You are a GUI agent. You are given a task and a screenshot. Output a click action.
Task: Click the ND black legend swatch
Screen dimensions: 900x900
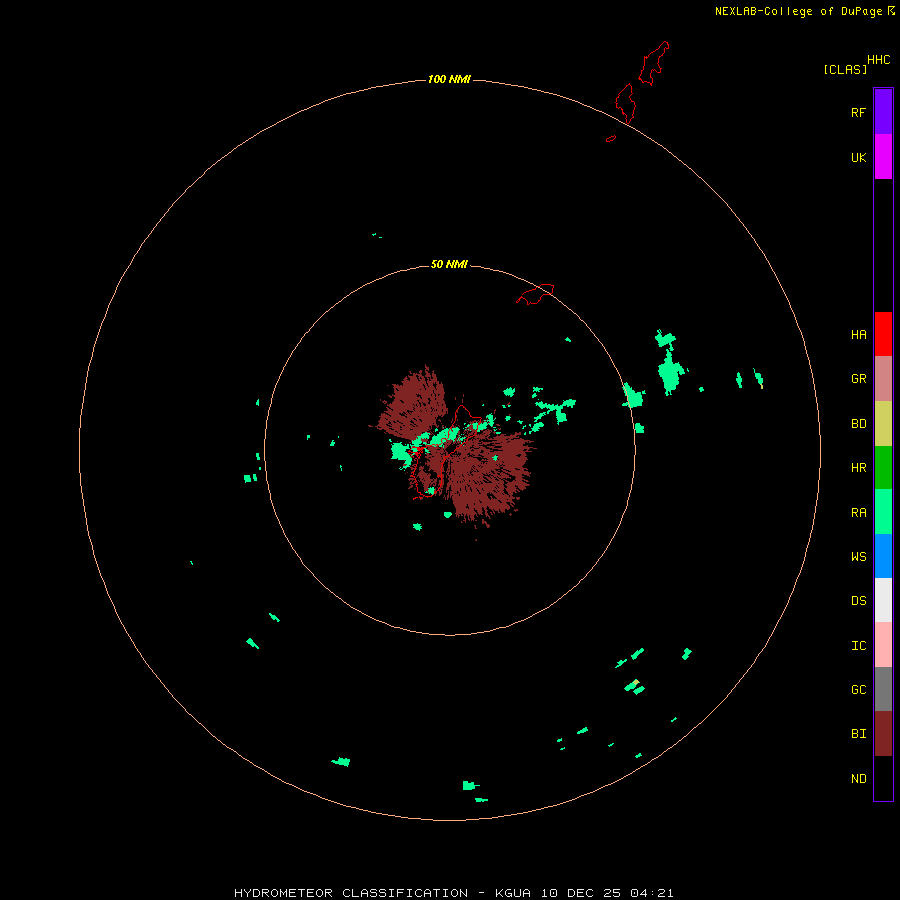[883, 778]
